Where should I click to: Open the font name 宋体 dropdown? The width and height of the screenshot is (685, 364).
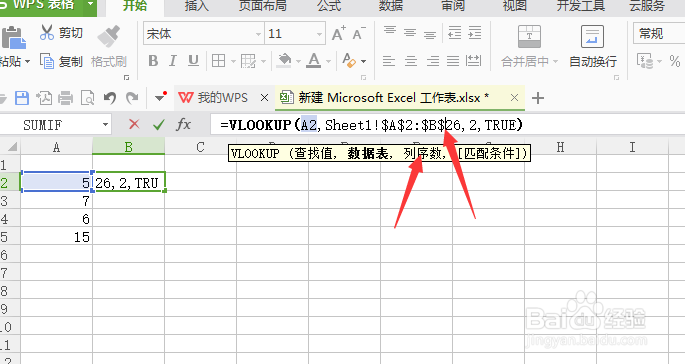point(258,34)
